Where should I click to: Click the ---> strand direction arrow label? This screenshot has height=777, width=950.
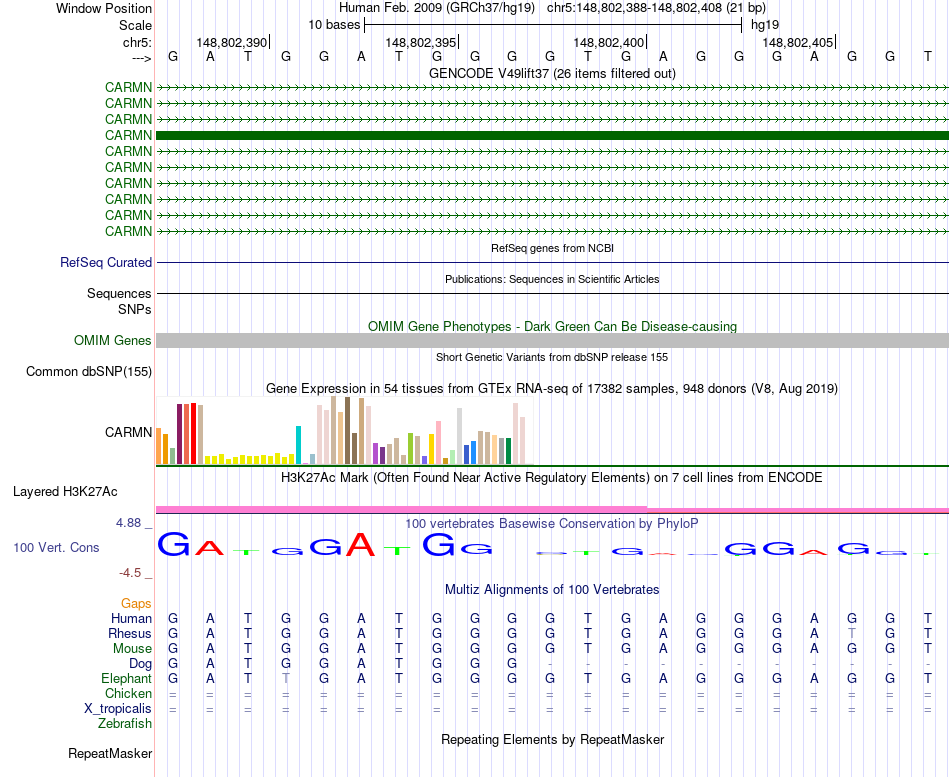click(x=141, y=58)
